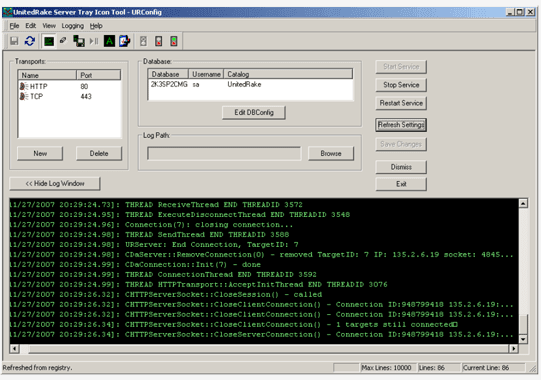This screenshot has width=541, height=380.
Task: Click the green letter A font icon
Action: point(109,41)
